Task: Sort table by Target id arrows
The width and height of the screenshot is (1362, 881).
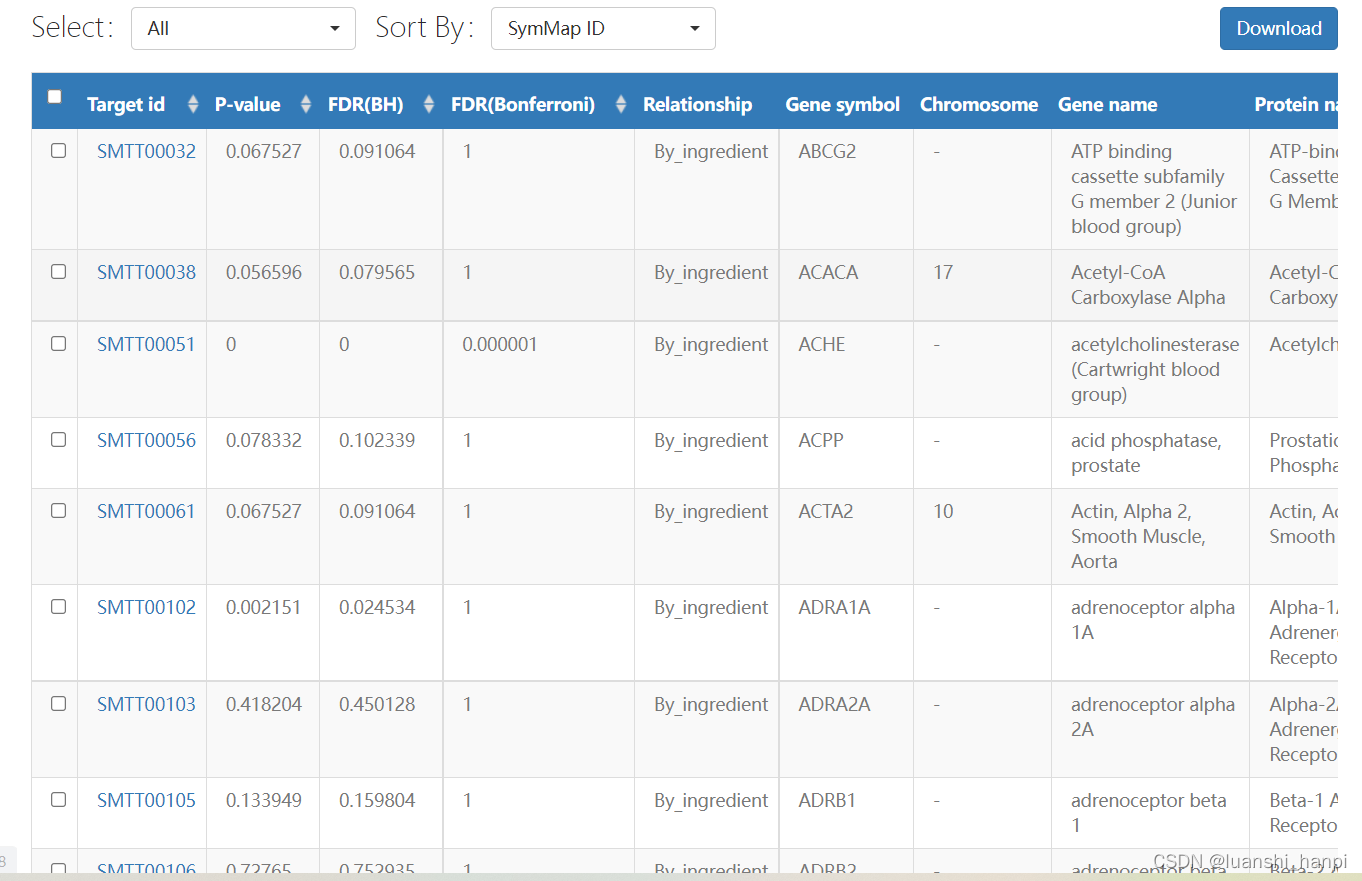Action: click(193, 104)
